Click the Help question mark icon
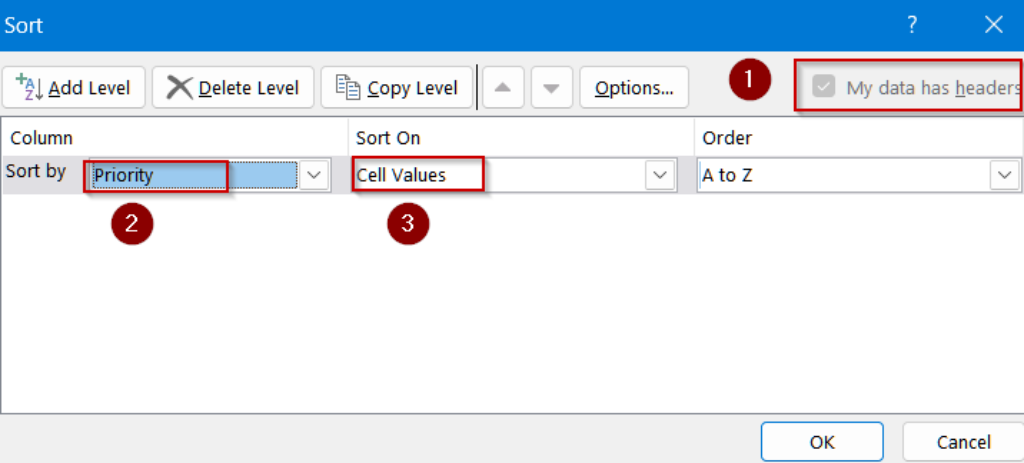 tap(912, 25)
